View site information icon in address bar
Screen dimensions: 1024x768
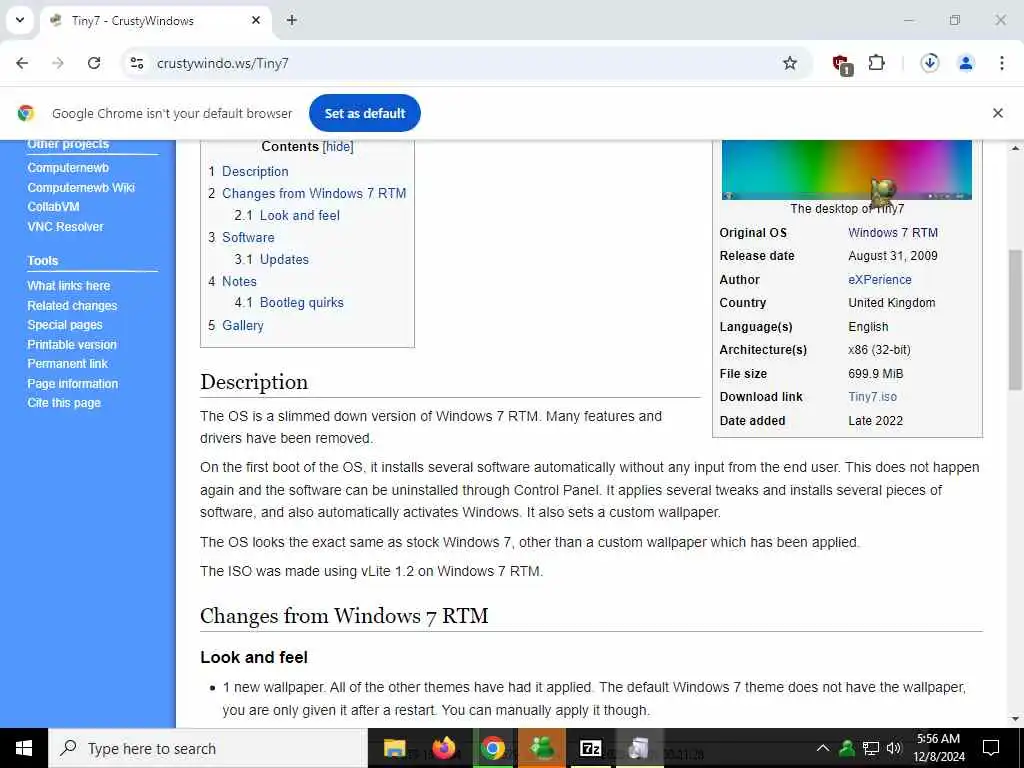coord(137,63)
